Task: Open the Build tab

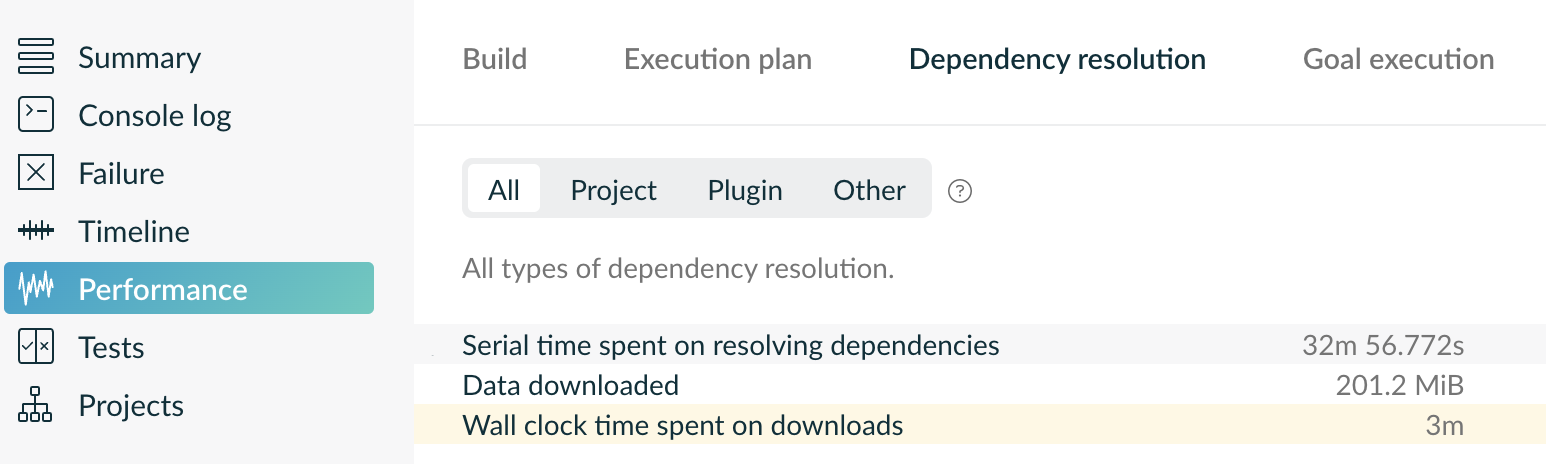Action: (495, 59)
